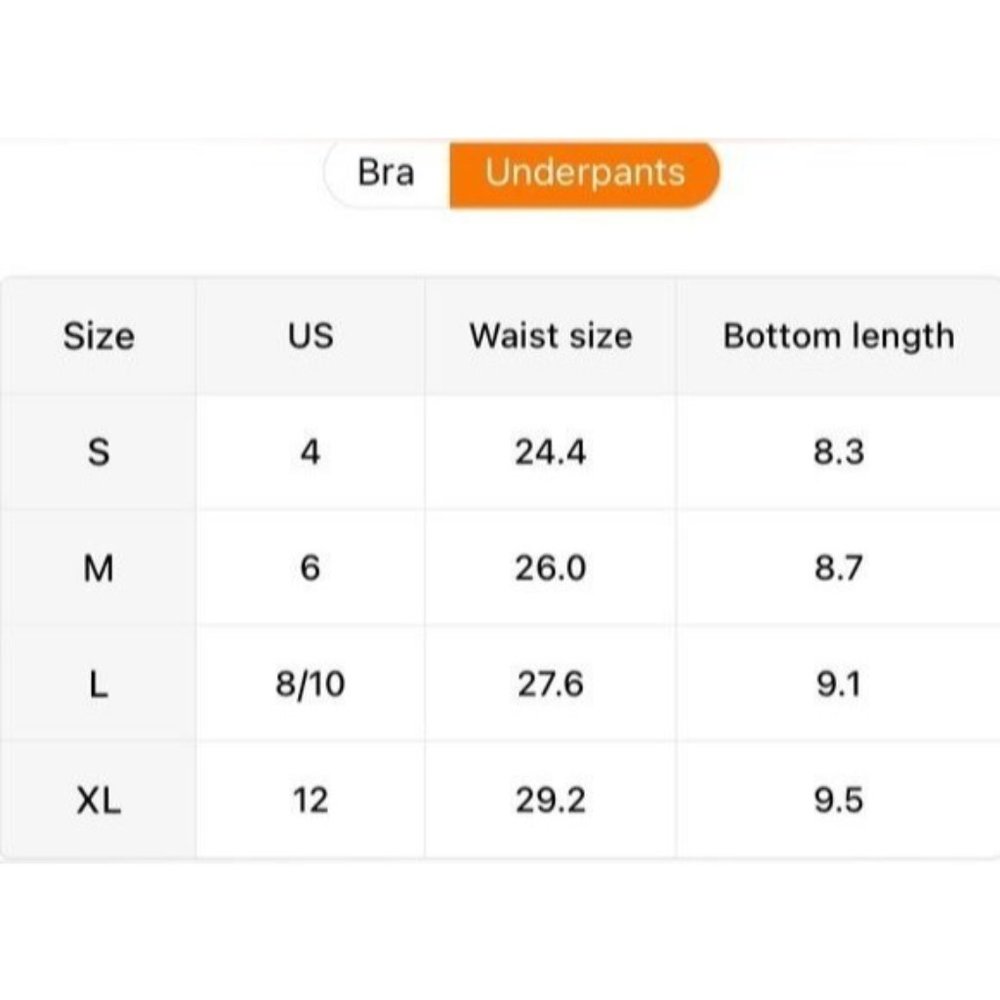Click the 8/10 US size cell

click(310, 685)
